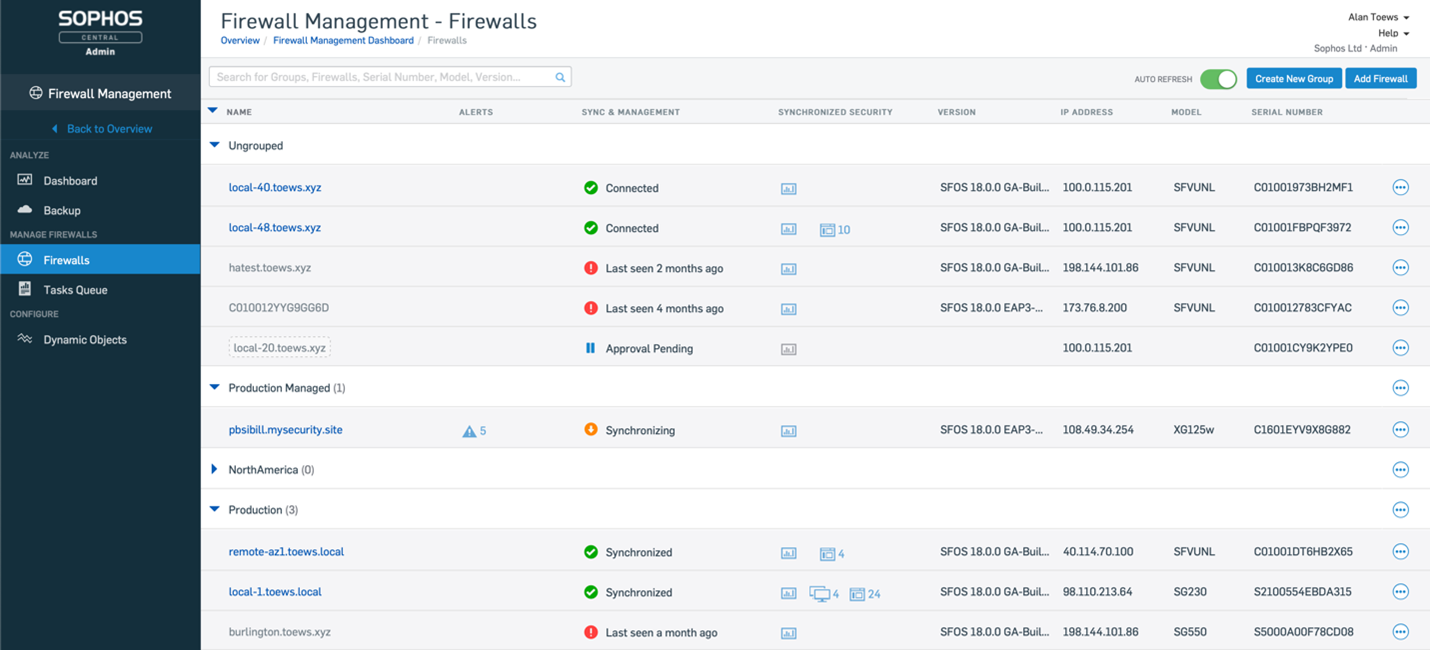
Task: Click the Add Firewall button
Action: tap(1380, 79)
